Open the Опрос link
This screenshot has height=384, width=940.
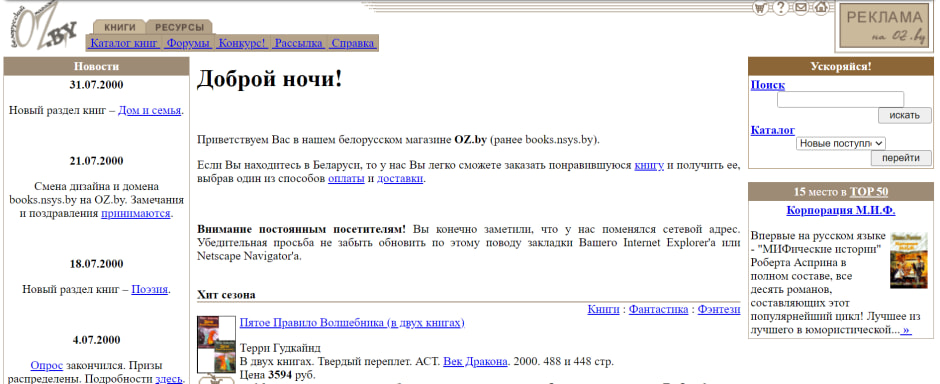[47, 365]
